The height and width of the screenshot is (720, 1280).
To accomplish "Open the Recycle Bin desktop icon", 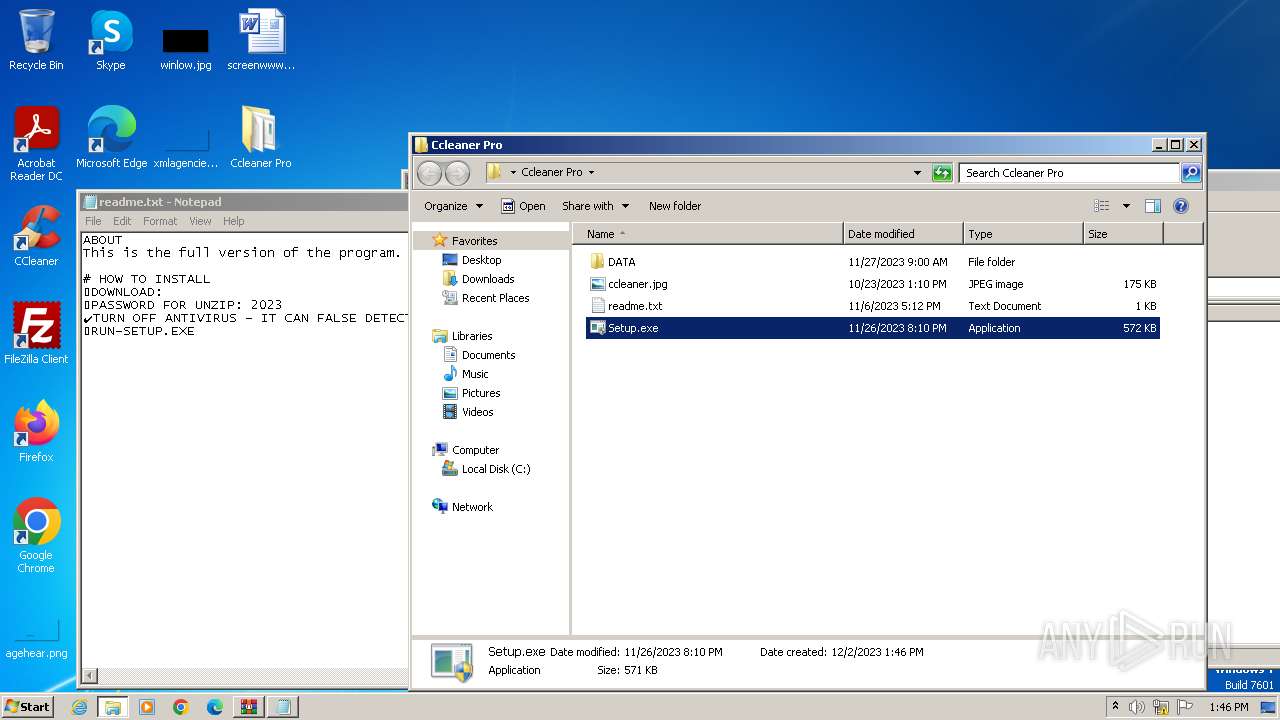I will click(x=36, y=40).
